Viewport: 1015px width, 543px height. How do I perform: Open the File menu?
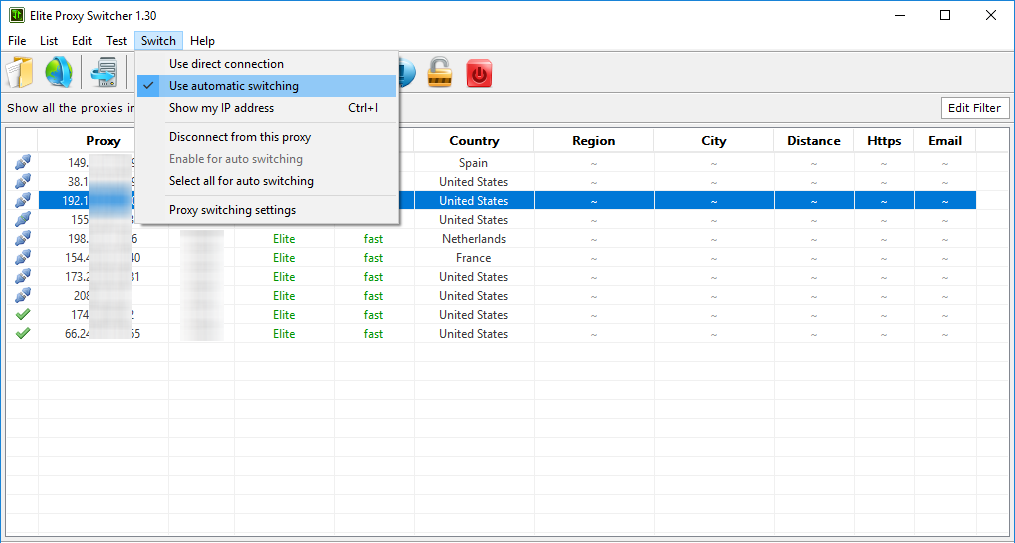coord(17,41)
